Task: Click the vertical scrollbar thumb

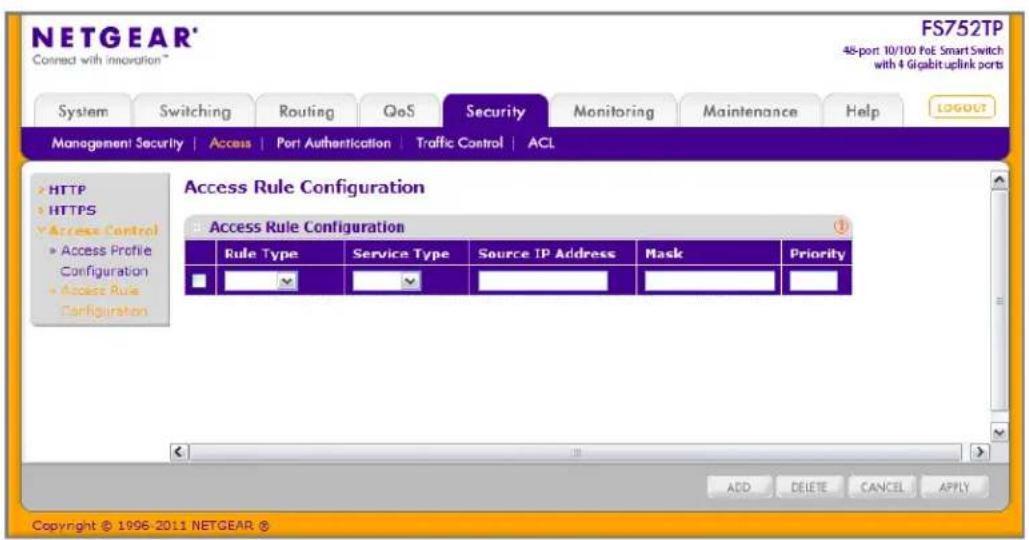Action: tap(999, 301)
